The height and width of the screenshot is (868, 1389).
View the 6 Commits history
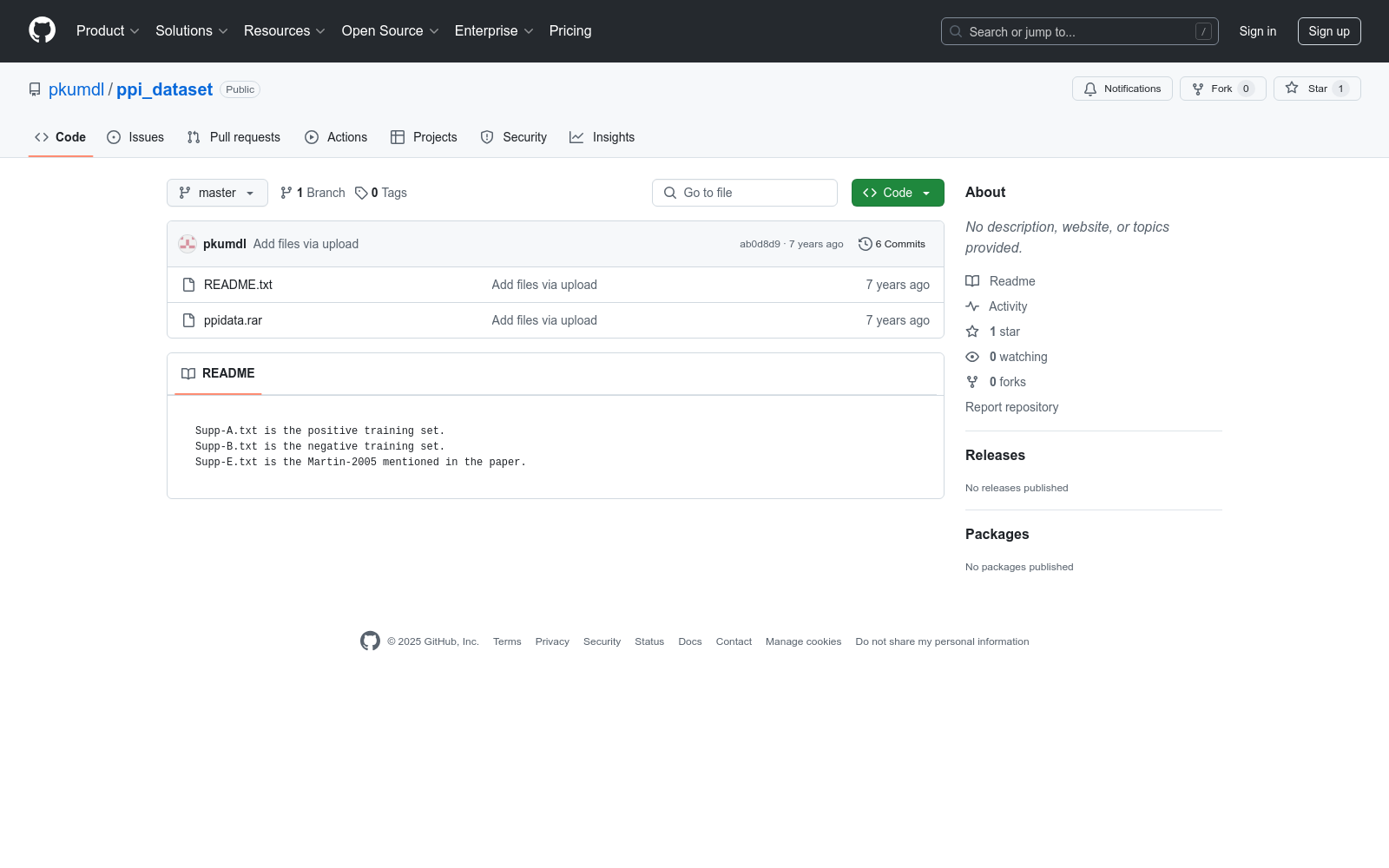point(892,244)
